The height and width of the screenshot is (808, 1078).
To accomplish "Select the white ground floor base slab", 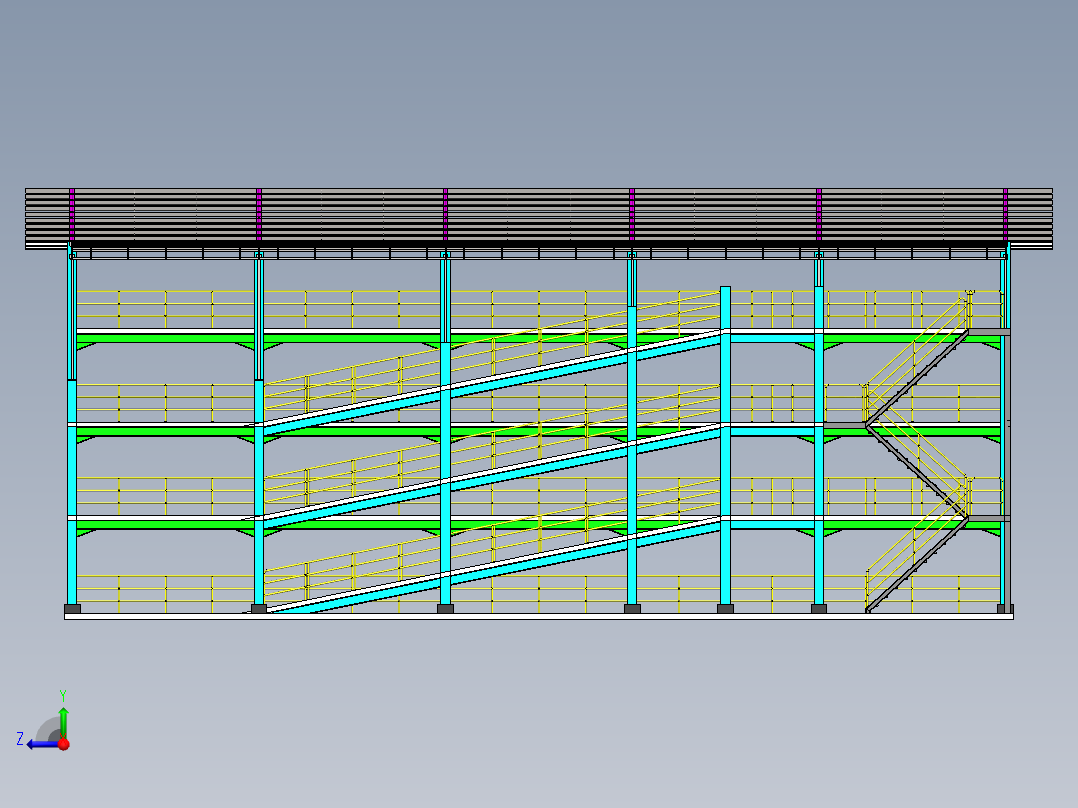I will pos(539,617).
